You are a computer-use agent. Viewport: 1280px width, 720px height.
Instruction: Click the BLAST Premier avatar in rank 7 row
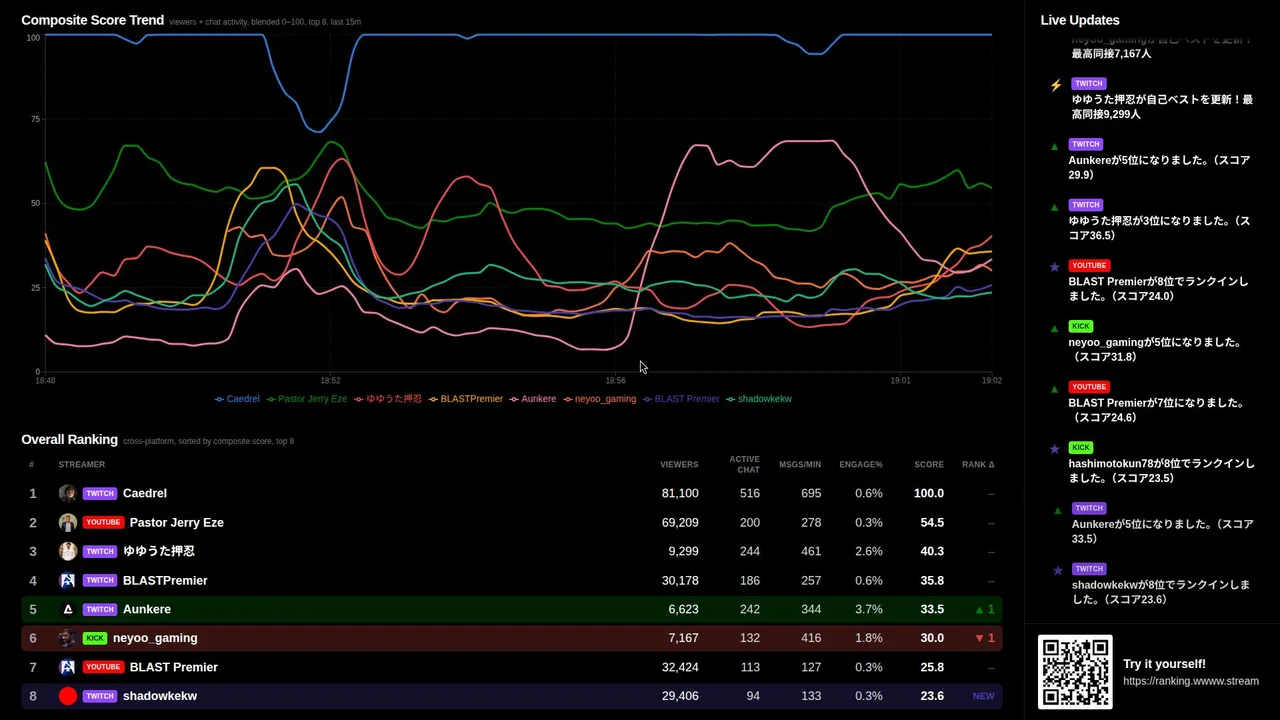(x=67, y=667)
